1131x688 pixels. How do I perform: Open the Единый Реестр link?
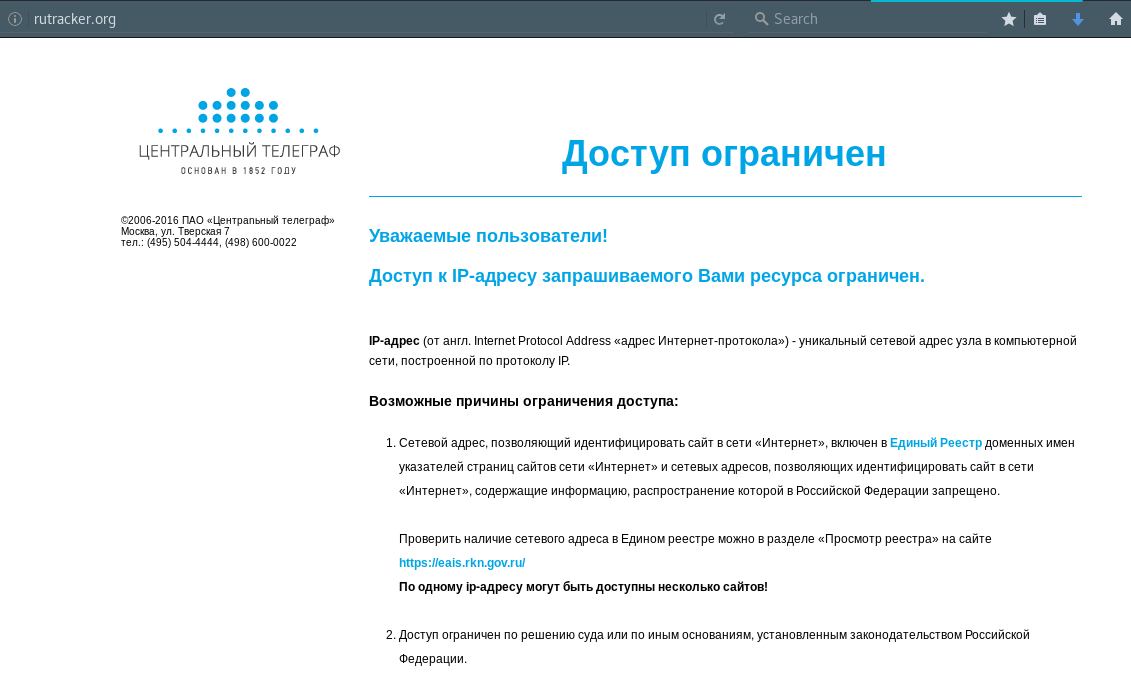tap(936, 443)
